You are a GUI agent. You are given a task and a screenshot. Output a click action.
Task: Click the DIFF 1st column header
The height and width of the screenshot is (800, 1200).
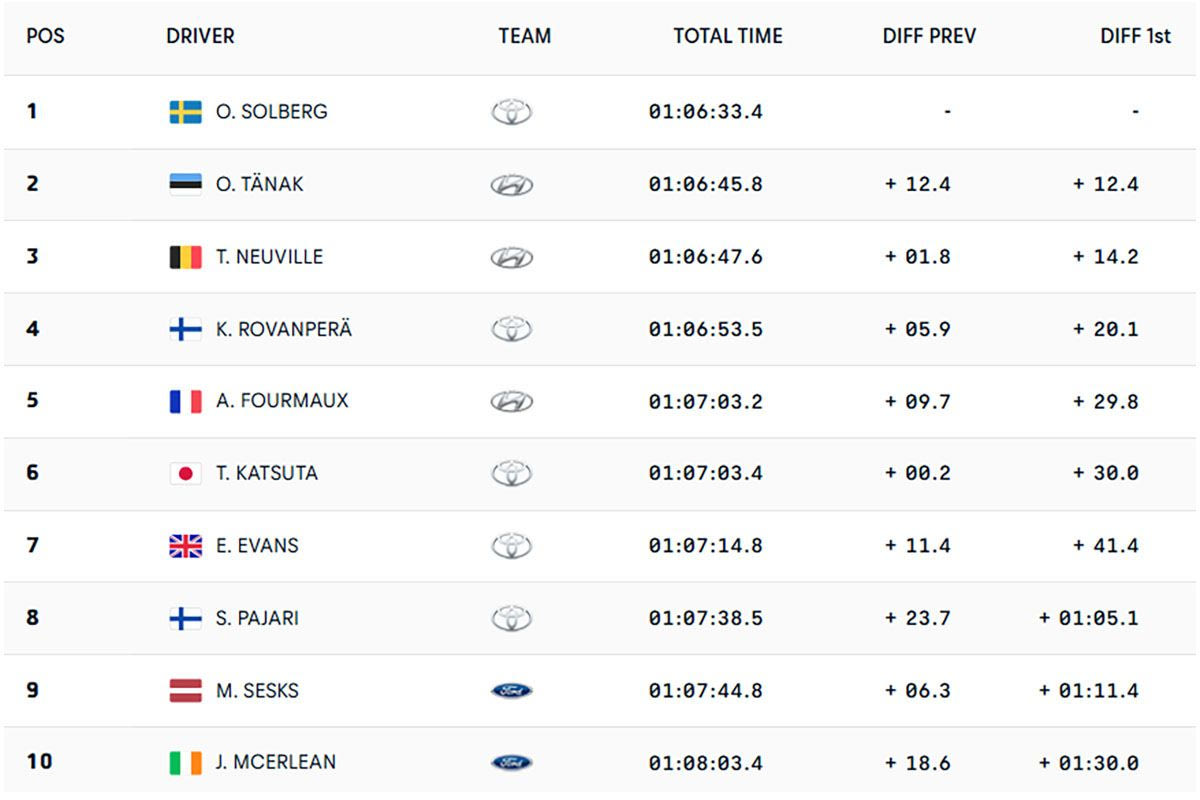pyautogui.click(x=1135, y=37)
